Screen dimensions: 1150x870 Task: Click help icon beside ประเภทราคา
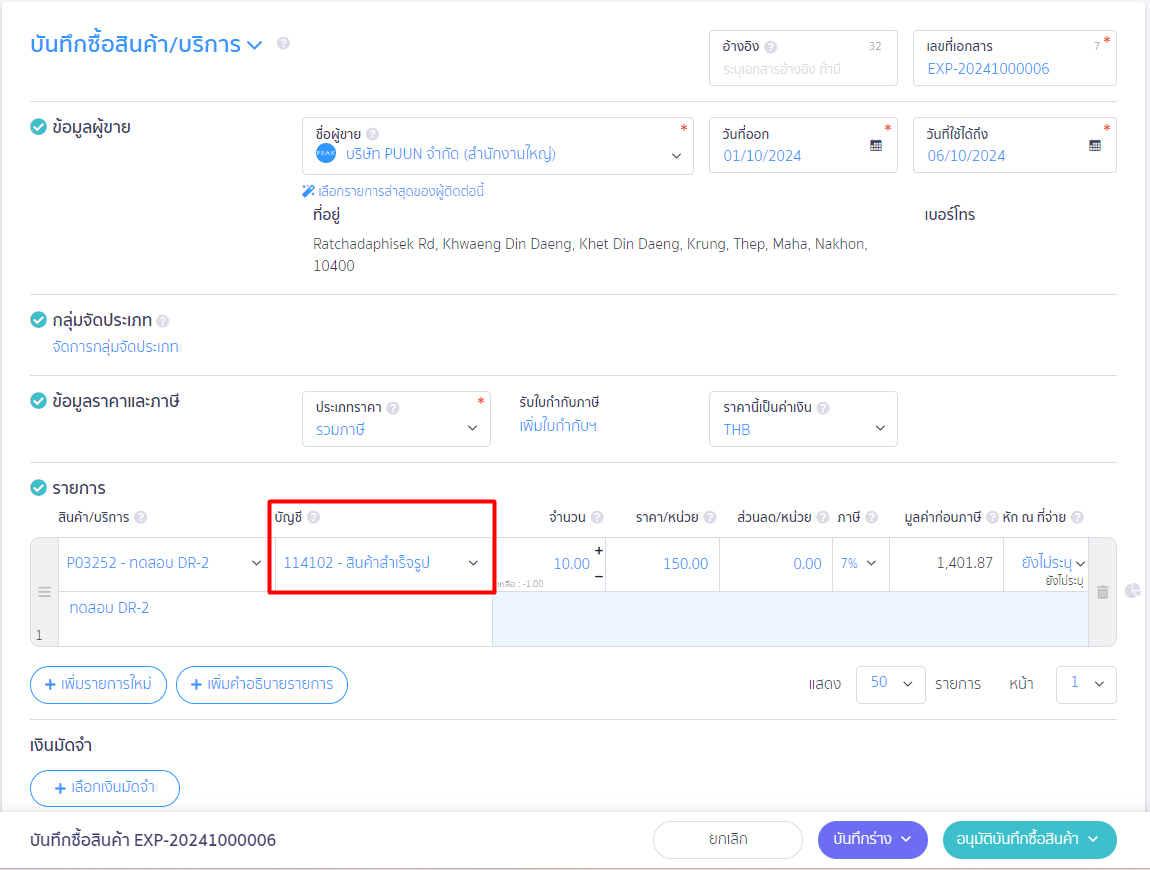pos(393,408)
